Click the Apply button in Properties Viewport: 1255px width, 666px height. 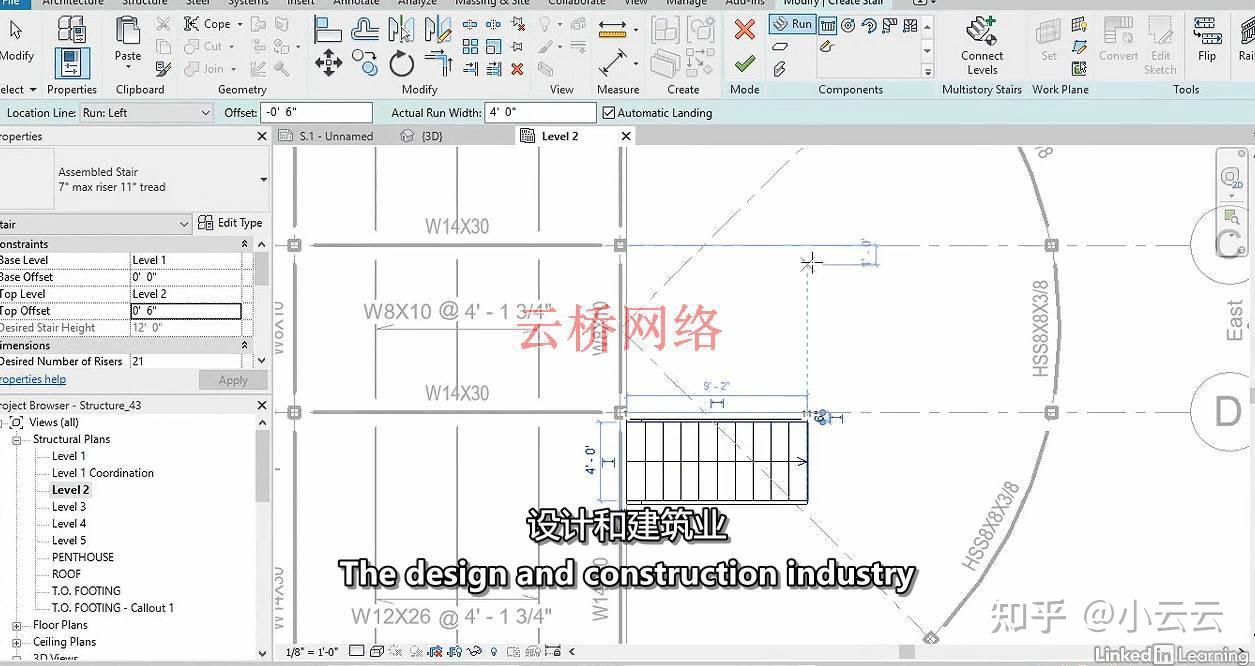(x=233, y=380)
